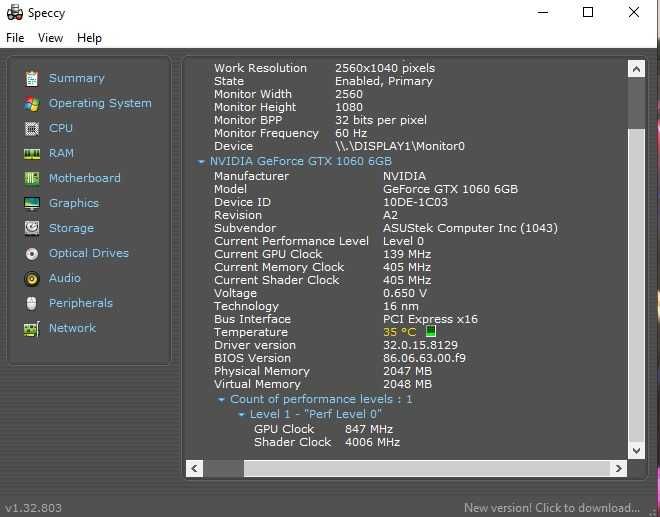The width and height of the screenshot is (660, 517).
Task: Click the green temperature indicator icon
Action: pos(431,331)
